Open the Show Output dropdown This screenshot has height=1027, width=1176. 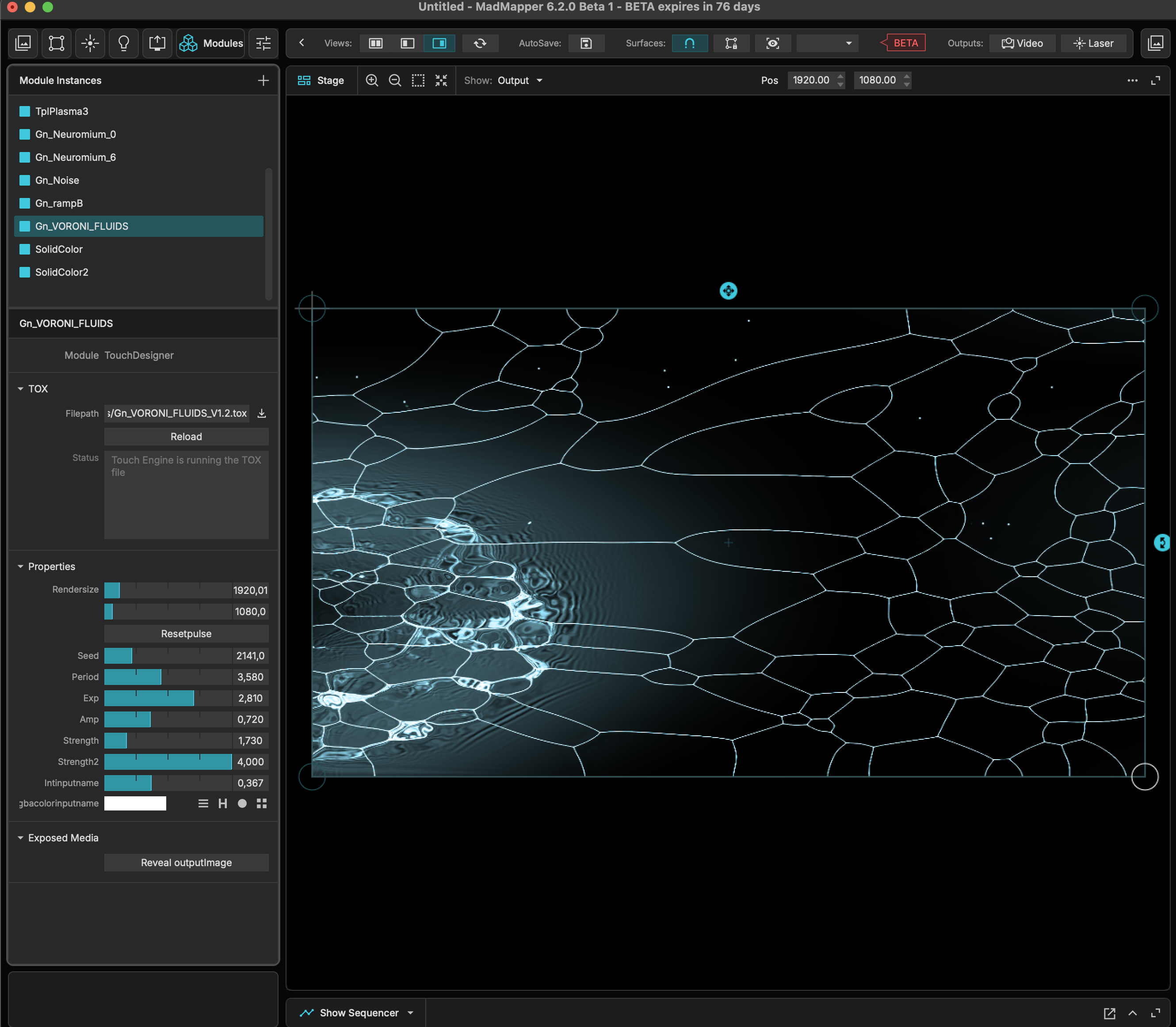pos(519,80)
